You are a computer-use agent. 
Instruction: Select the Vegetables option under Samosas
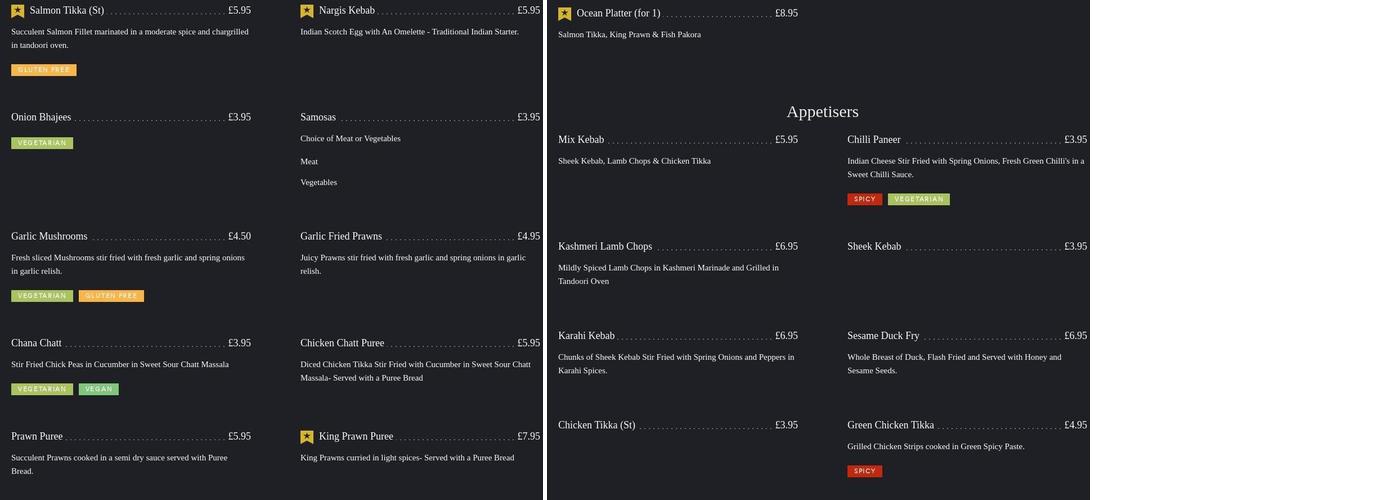pyautogui.click(x=319, y=182)
